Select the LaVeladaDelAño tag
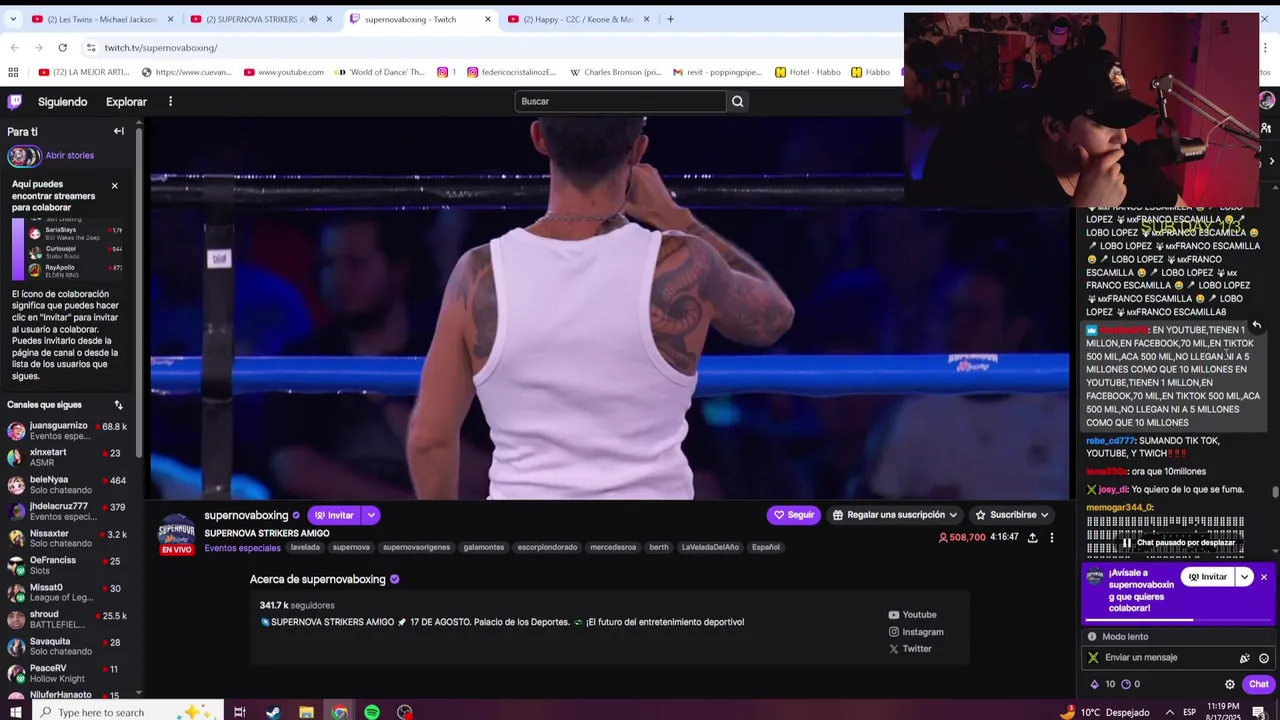 (x=710, y=547)
